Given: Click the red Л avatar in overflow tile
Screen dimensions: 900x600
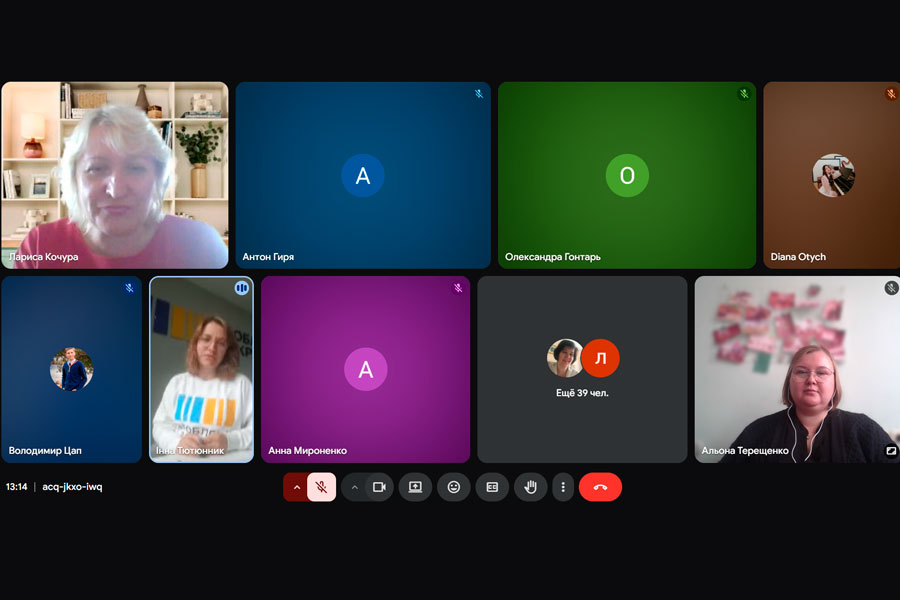Looking at the screenshot, I should tap(600, 358).
